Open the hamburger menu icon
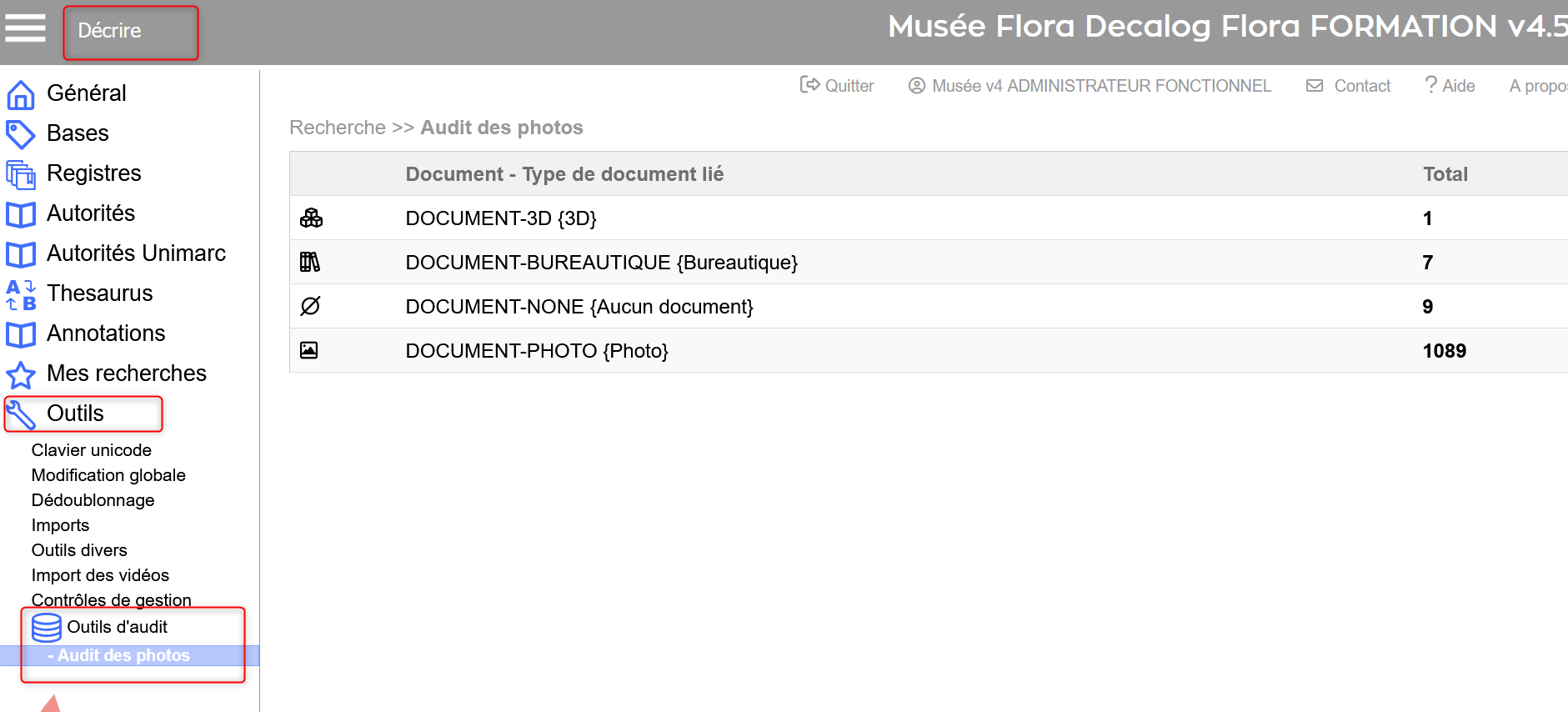The height and width of the screenshot is (712, 1568). (x=25, y=28)
